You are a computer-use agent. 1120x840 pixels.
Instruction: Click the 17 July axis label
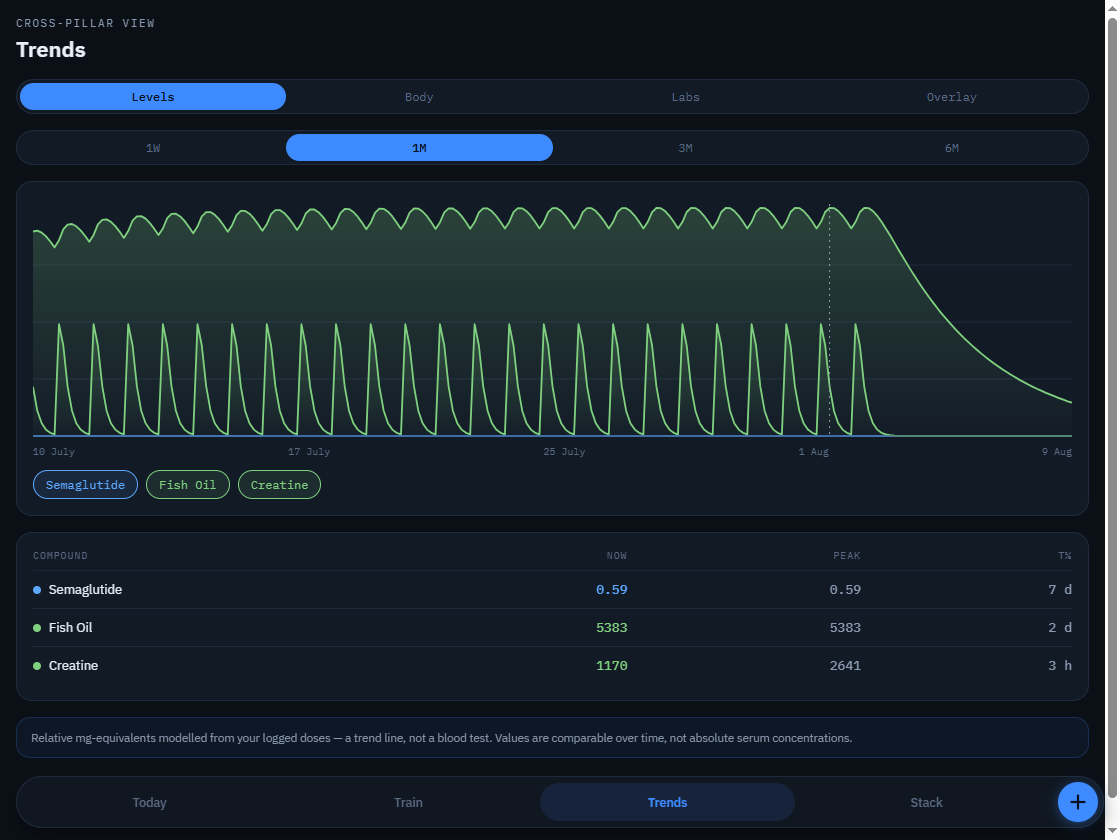pos(309,451)
